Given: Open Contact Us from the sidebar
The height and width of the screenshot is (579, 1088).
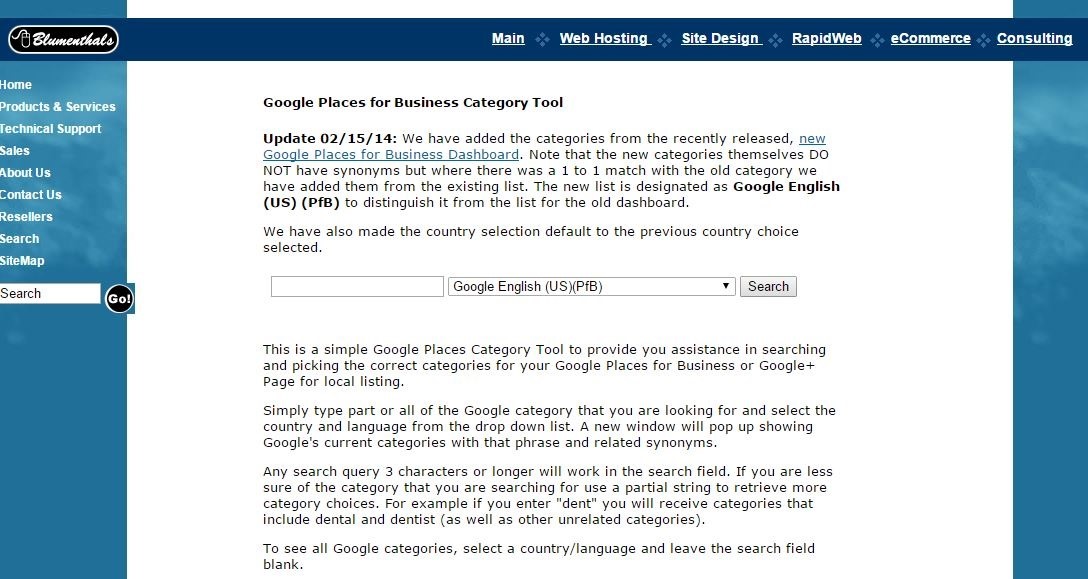Looking at the screenshot, I should (x=31, y=195).
